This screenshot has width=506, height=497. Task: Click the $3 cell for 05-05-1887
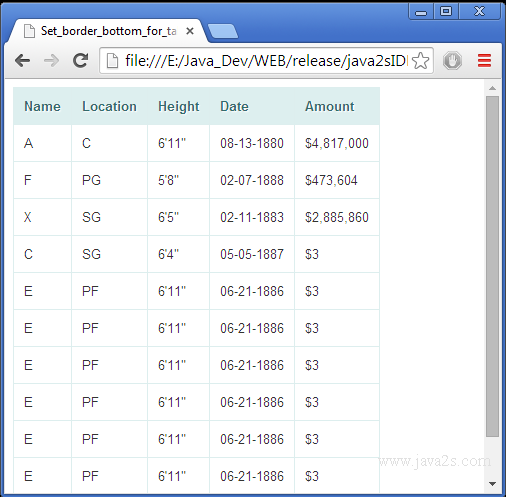tap(337, 254)
